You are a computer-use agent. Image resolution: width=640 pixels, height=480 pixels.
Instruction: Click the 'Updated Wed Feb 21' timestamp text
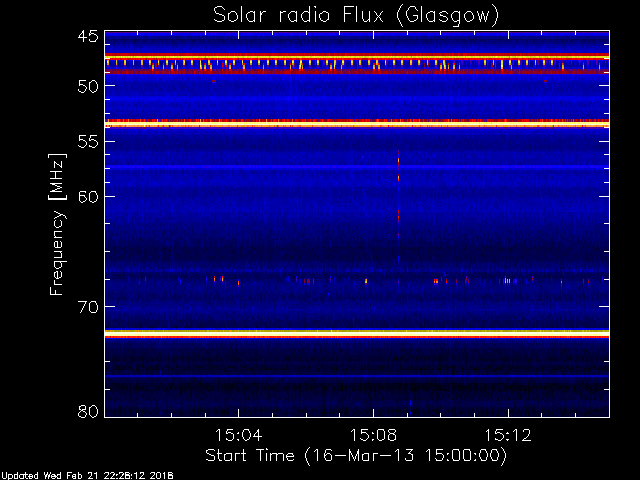(x=87, y=476)
